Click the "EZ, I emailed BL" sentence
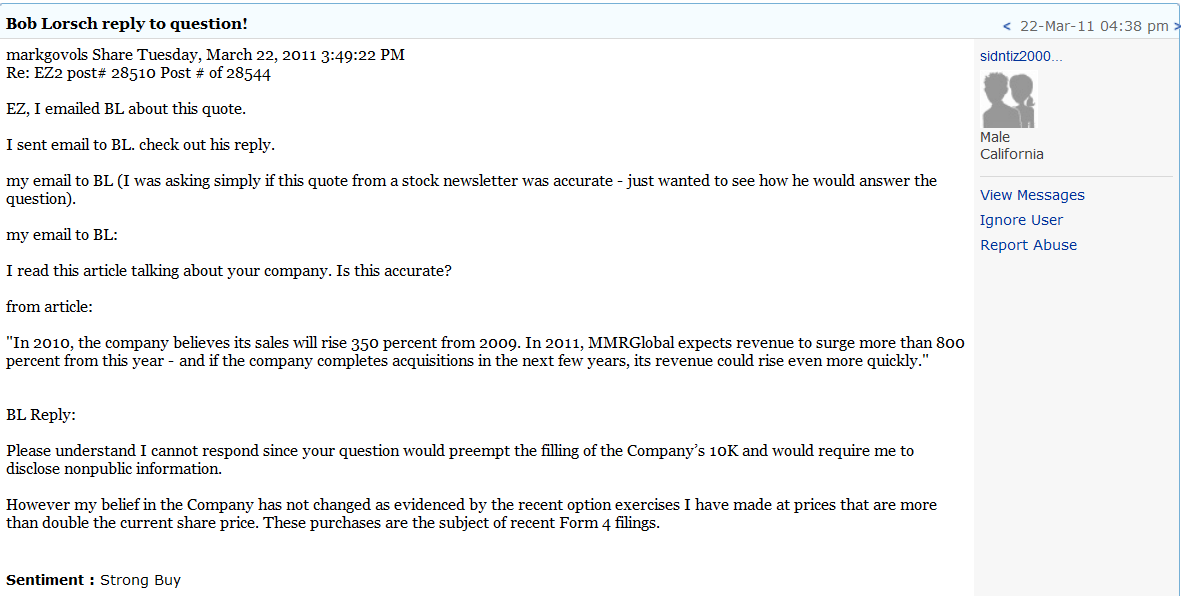1181x596 pixels. pos(125,109)
